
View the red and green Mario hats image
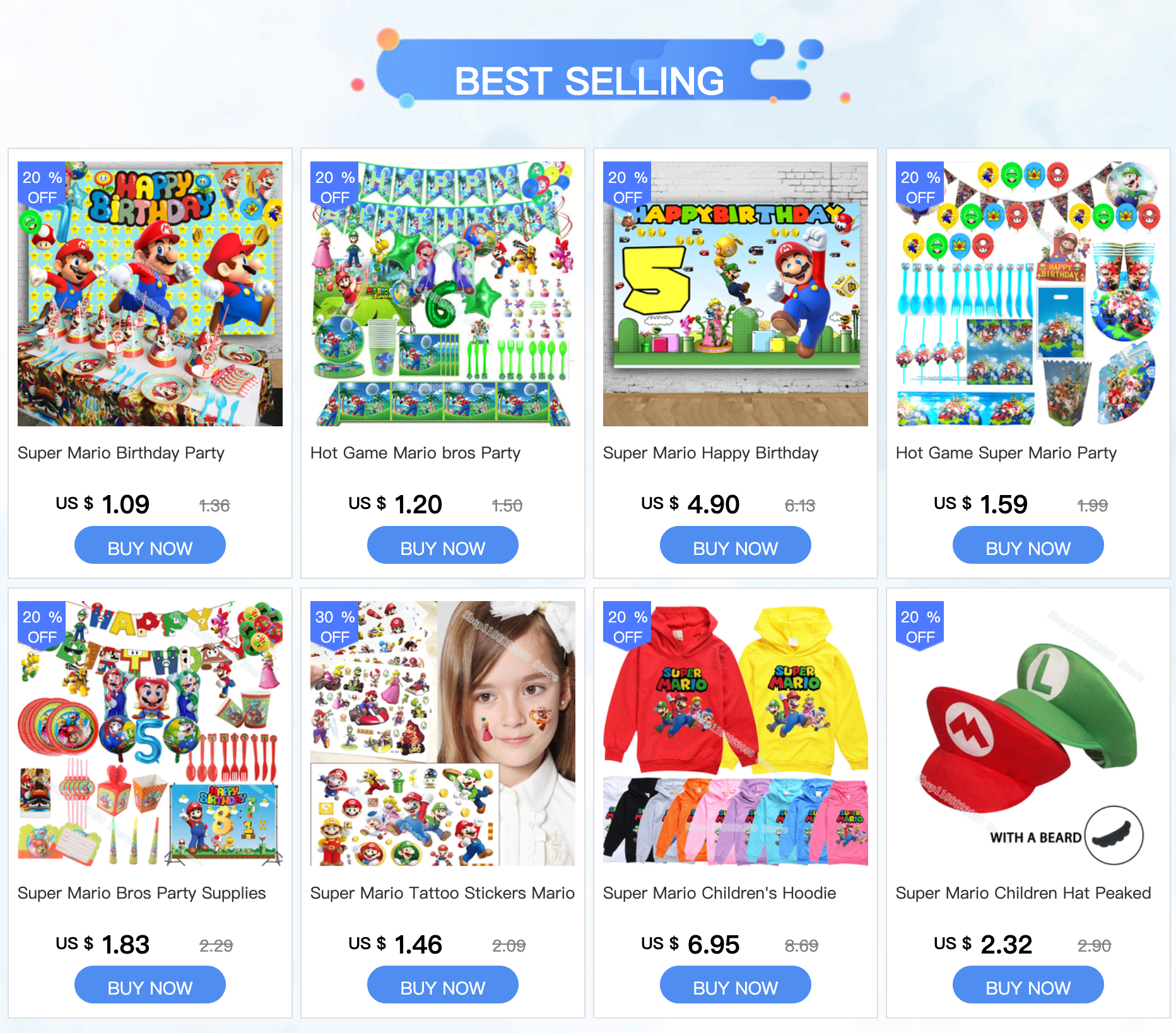point(1028,733)
